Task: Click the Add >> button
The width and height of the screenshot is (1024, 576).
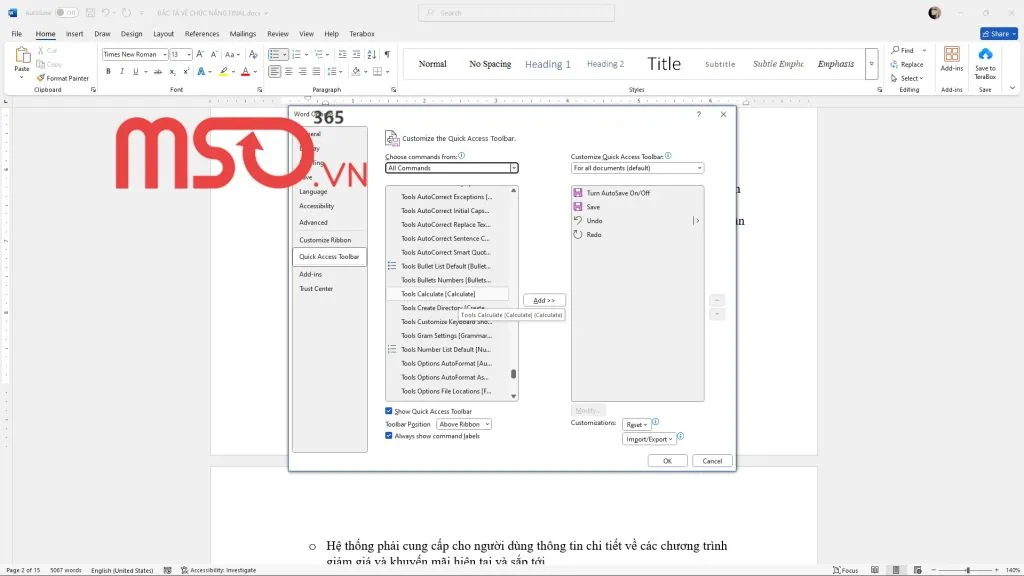Action: [545, 300]
